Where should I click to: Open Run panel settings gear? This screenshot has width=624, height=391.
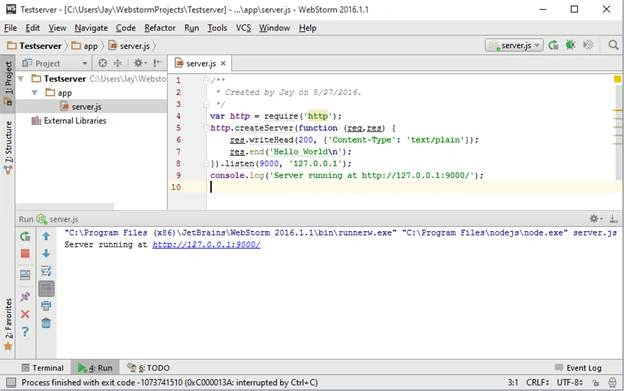595,218
